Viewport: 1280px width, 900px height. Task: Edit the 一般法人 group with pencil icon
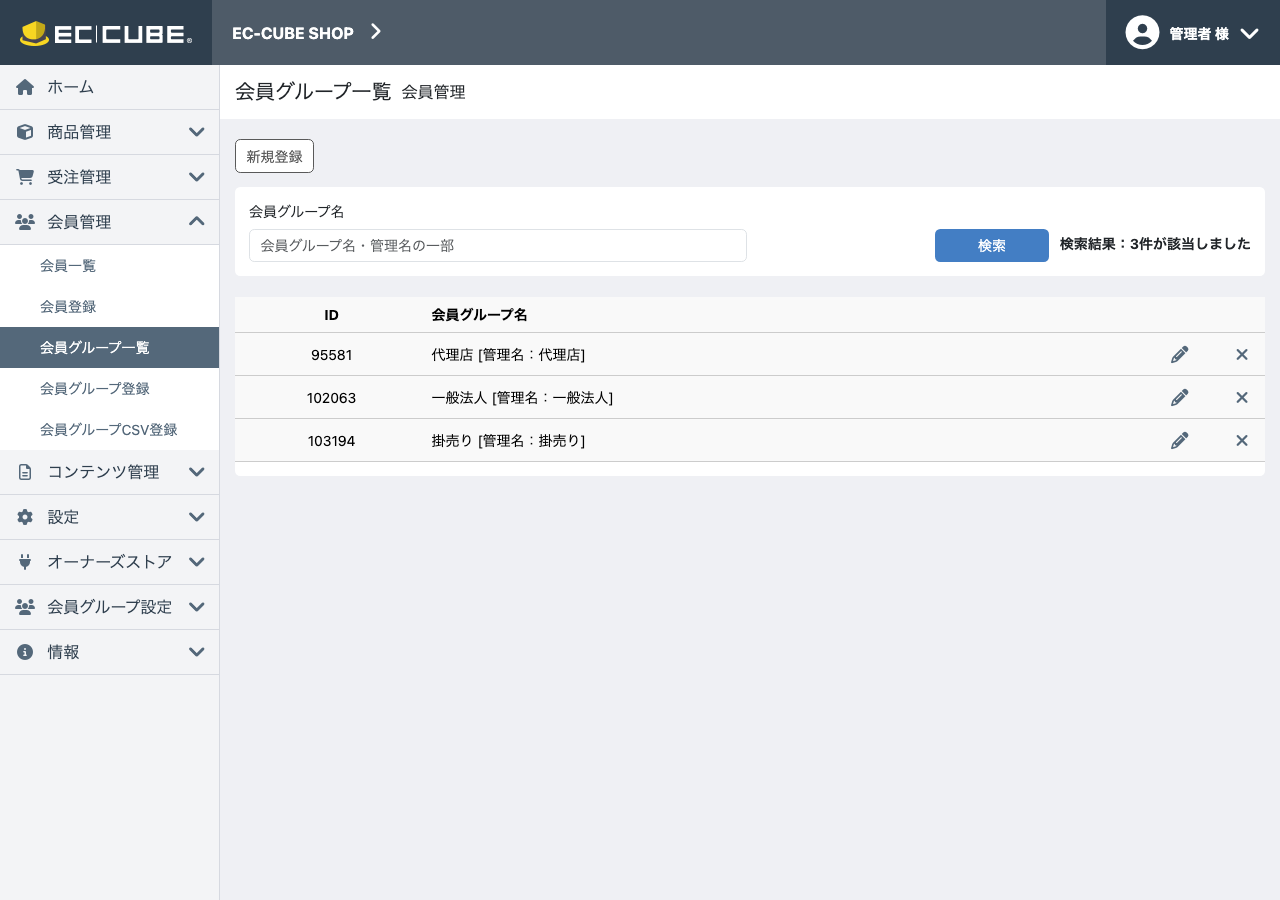pos(1180,397)
